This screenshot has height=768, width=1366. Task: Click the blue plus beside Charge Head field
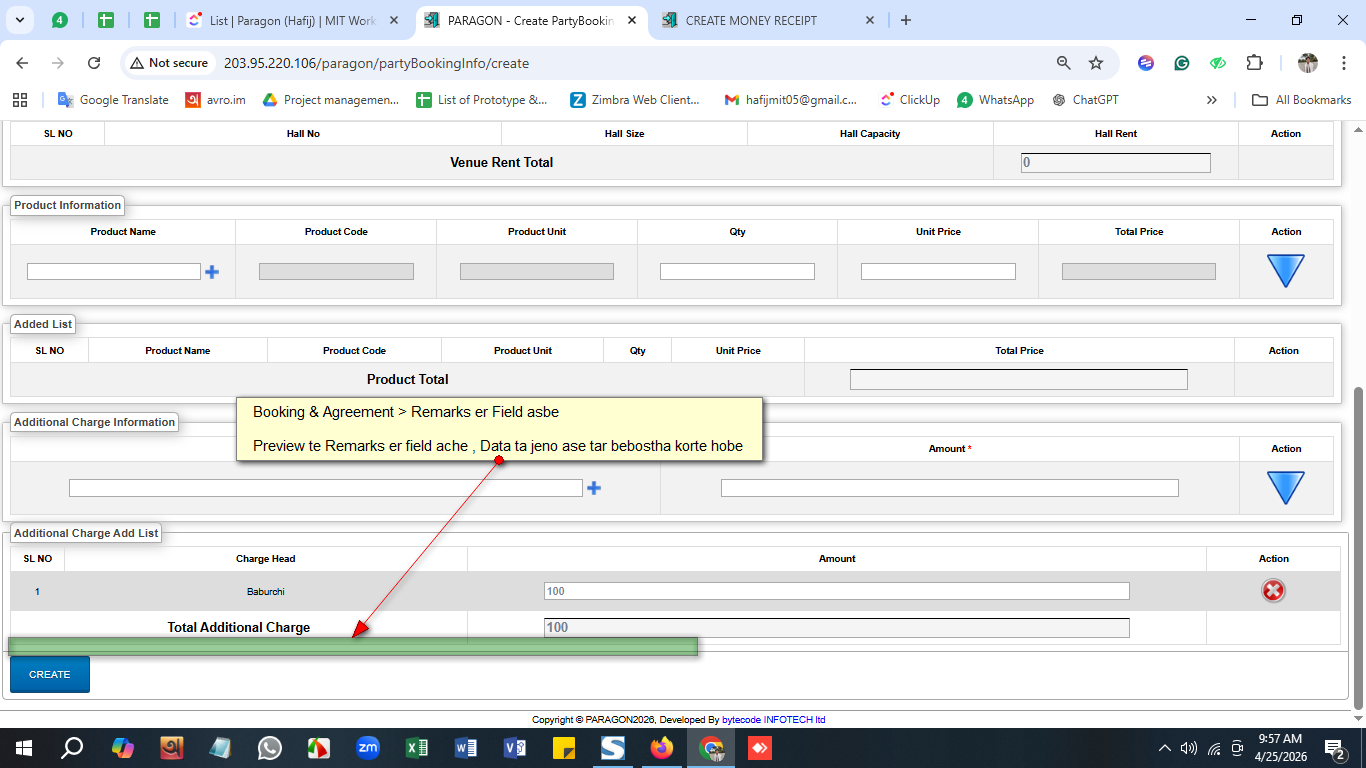point(594,488)
